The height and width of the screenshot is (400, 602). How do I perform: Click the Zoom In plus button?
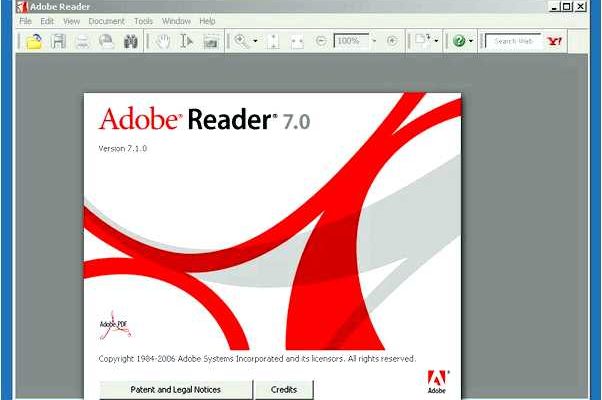tap(392, 40)
